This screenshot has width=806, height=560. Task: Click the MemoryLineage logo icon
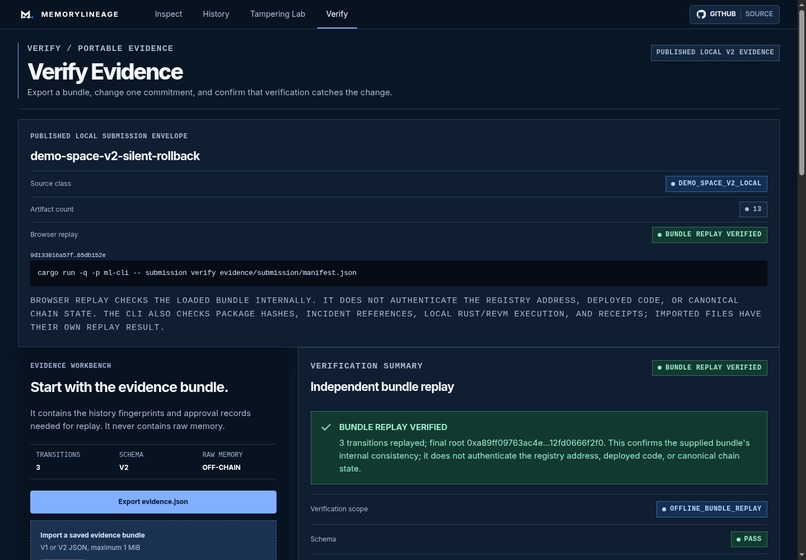point(27,14)
